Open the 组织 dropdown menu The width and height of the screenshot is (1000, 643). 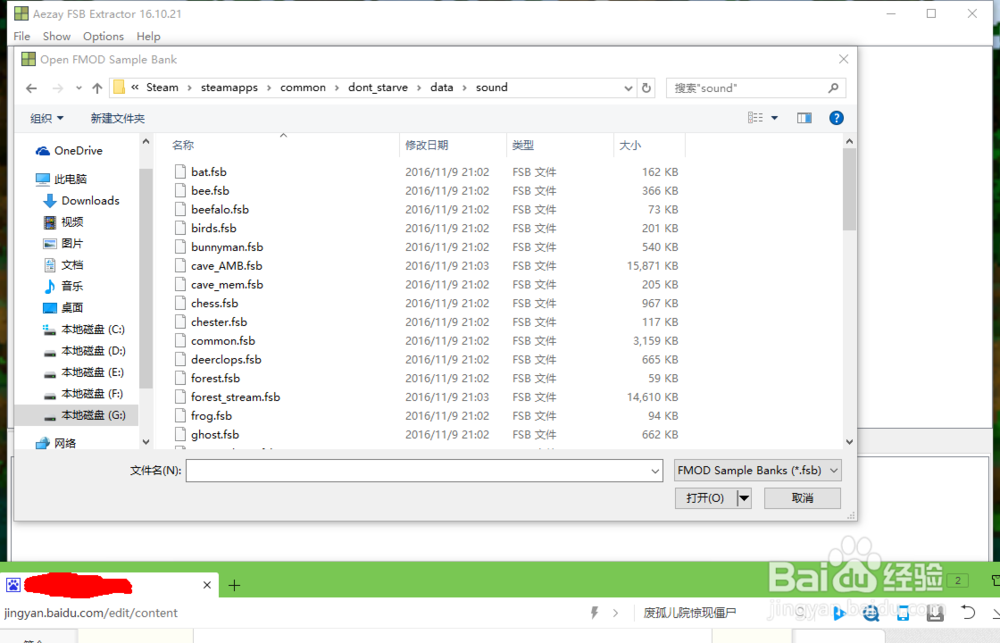point(47,118)
